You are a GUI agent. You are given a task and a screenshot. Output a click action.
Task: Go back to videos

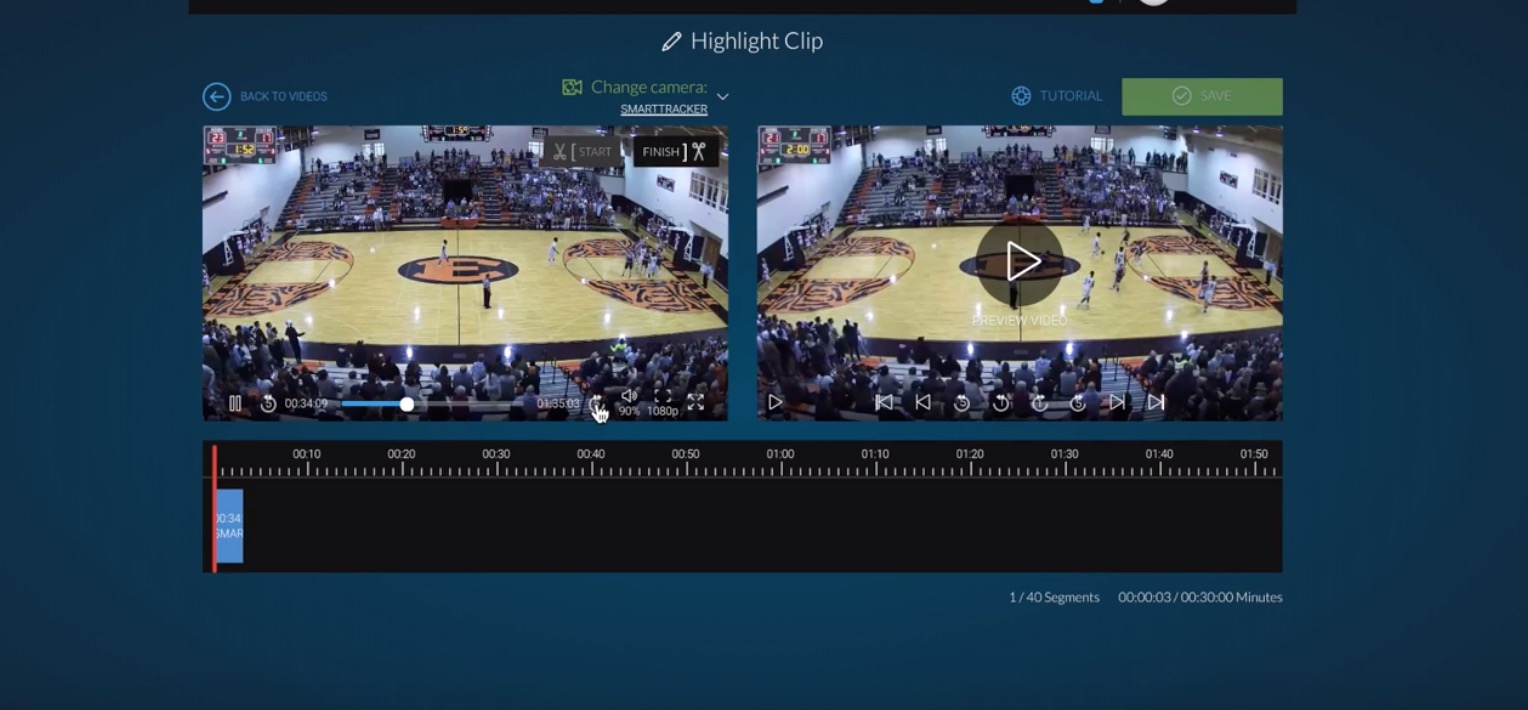point(264,96)
